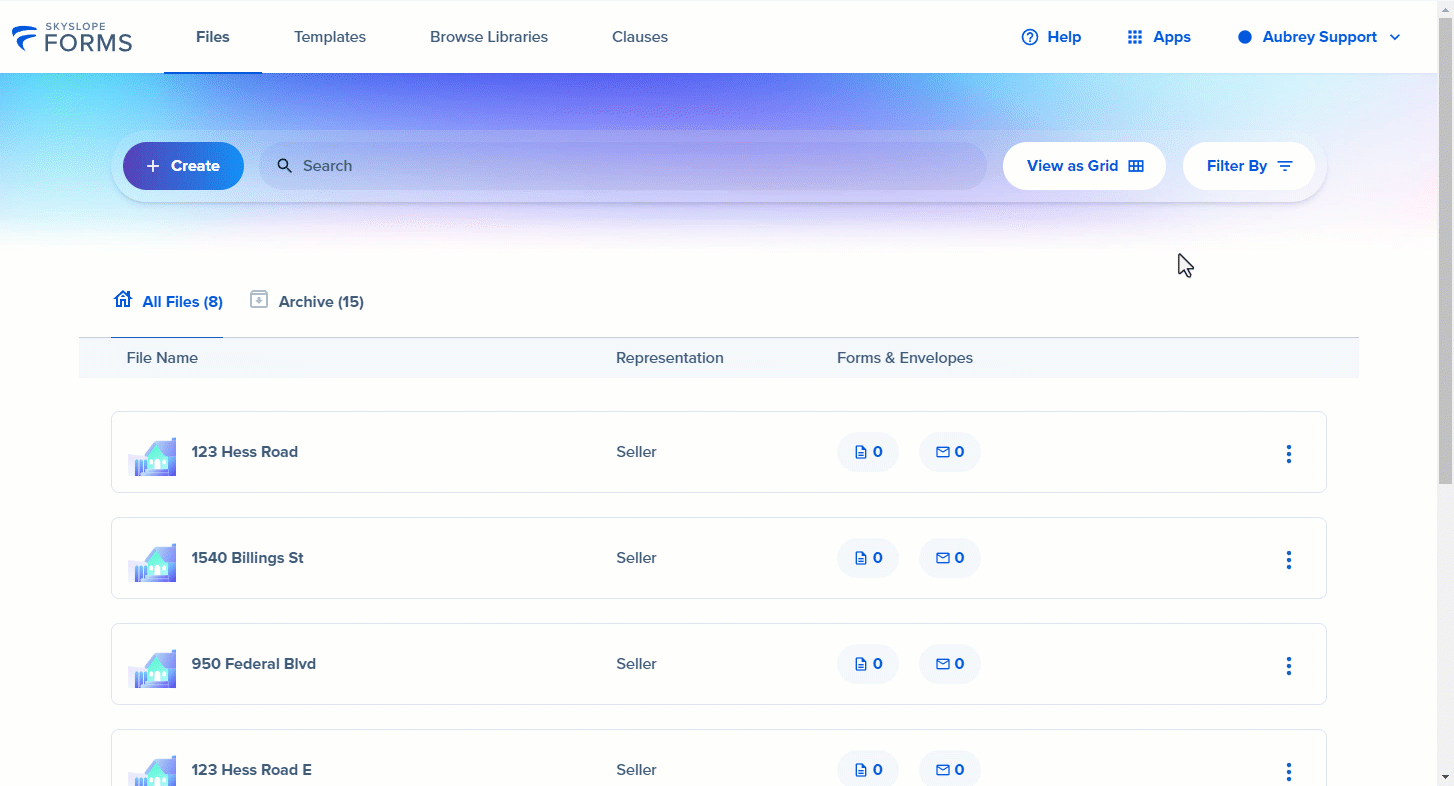Click the View as Grid button
This screenshot has width=1454, height=786.
pyautogui.click(x=1084, y=166)
